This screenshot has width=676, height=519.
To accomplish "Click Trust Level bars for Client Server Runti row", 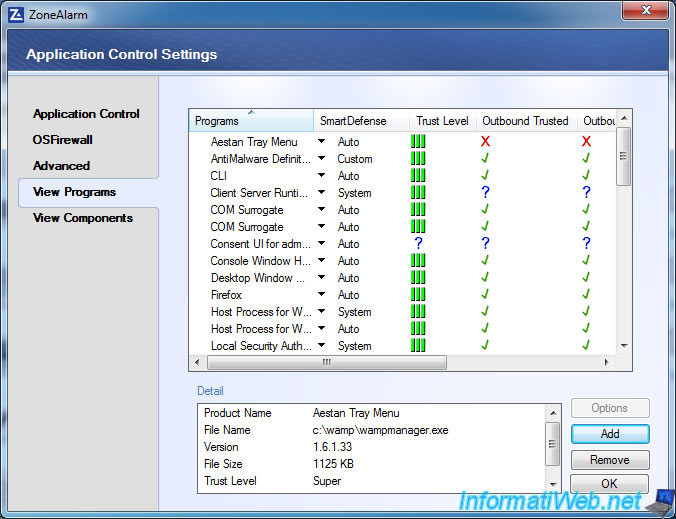I will tap(418, 192).
